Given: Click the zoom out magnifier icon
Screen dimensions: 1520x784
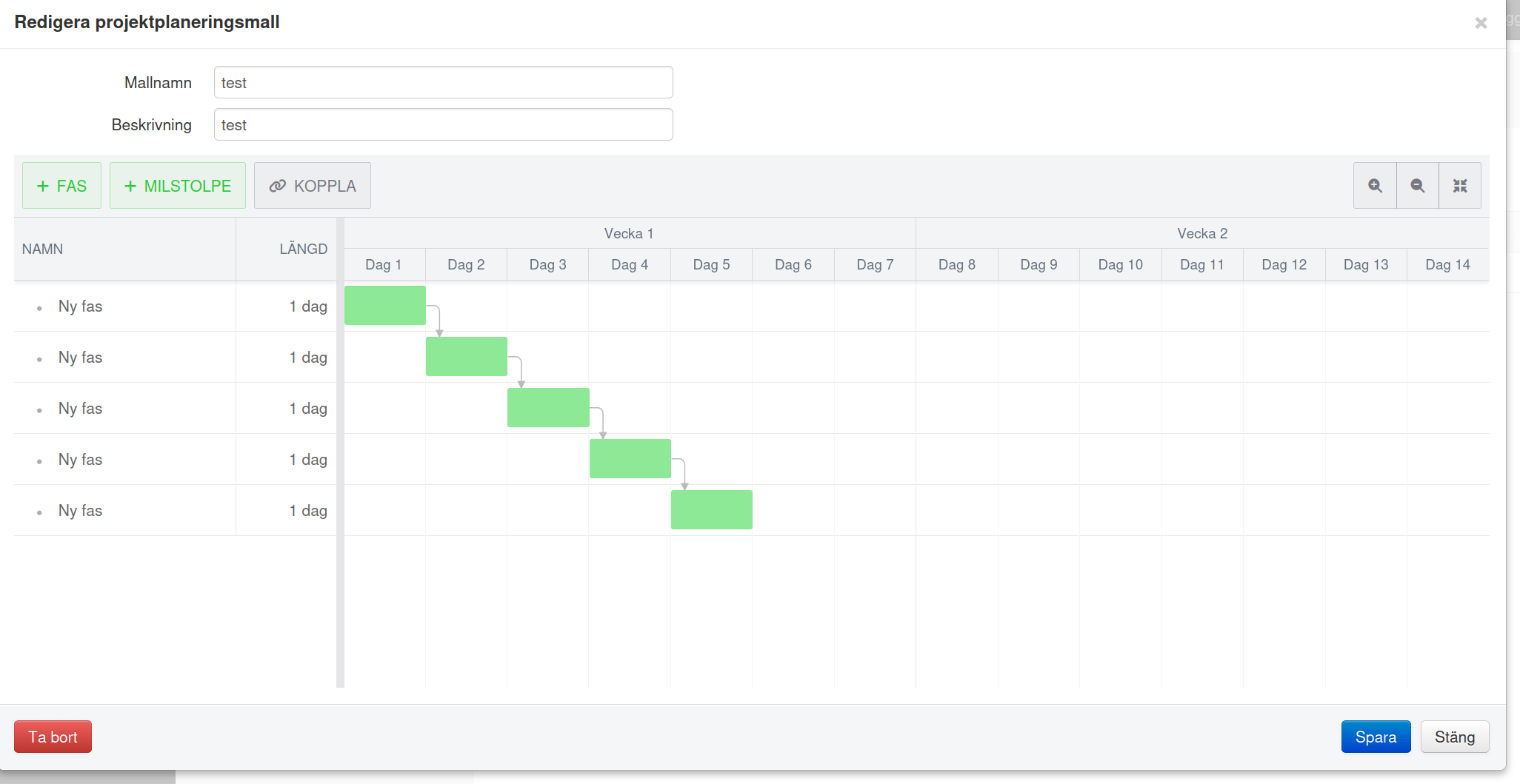Looking at the screenshot, I should pos(1417,186).
